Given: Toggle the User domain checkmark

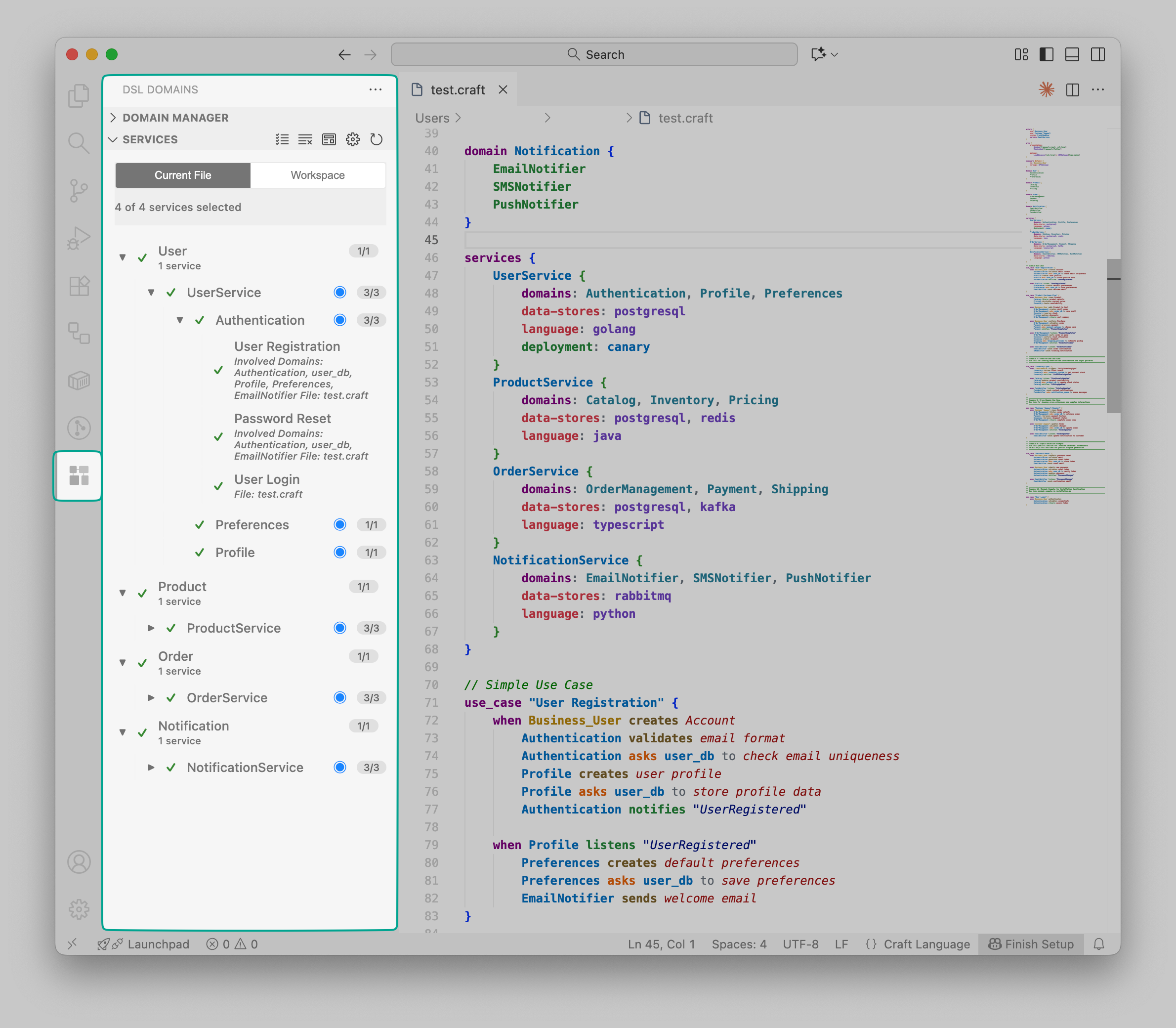Looking at the screenshot, I should [142, 257].
